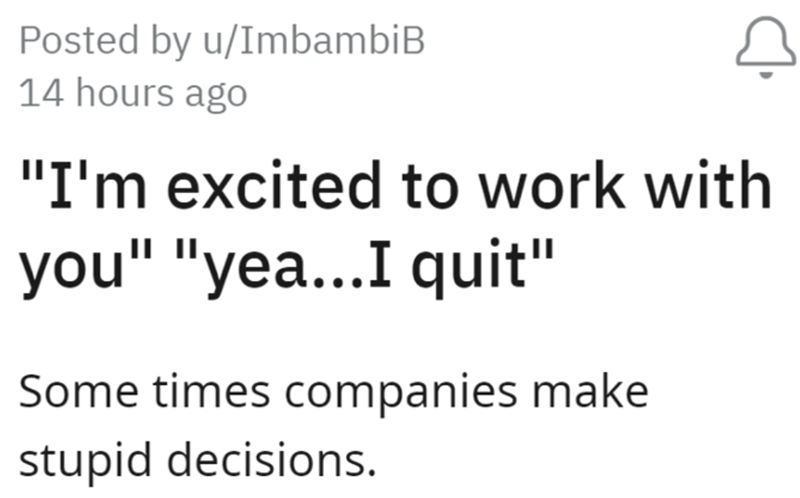
Task: Click the post body starting "Some times companies"
Action: coord(331,389)
